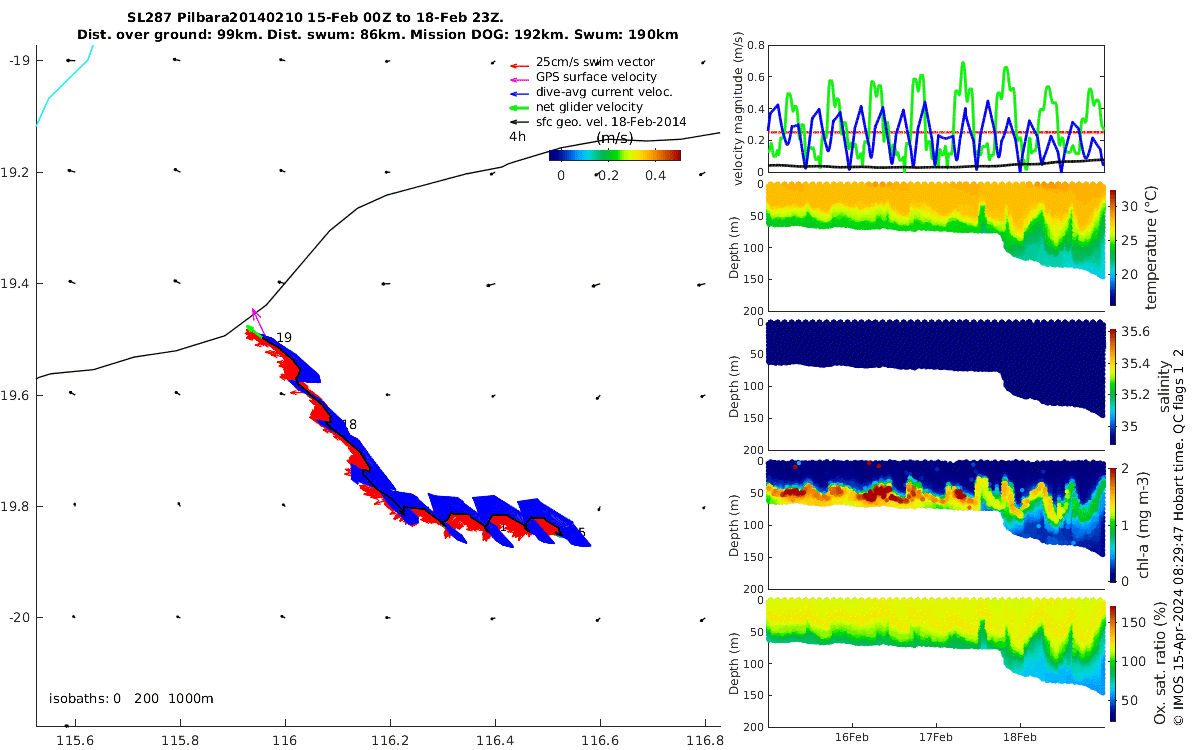The height and width of the screenshot is (750, 1200).
Task: Click the 'Depth (m)' label of the chl-a panel
Action: point(735,525)
